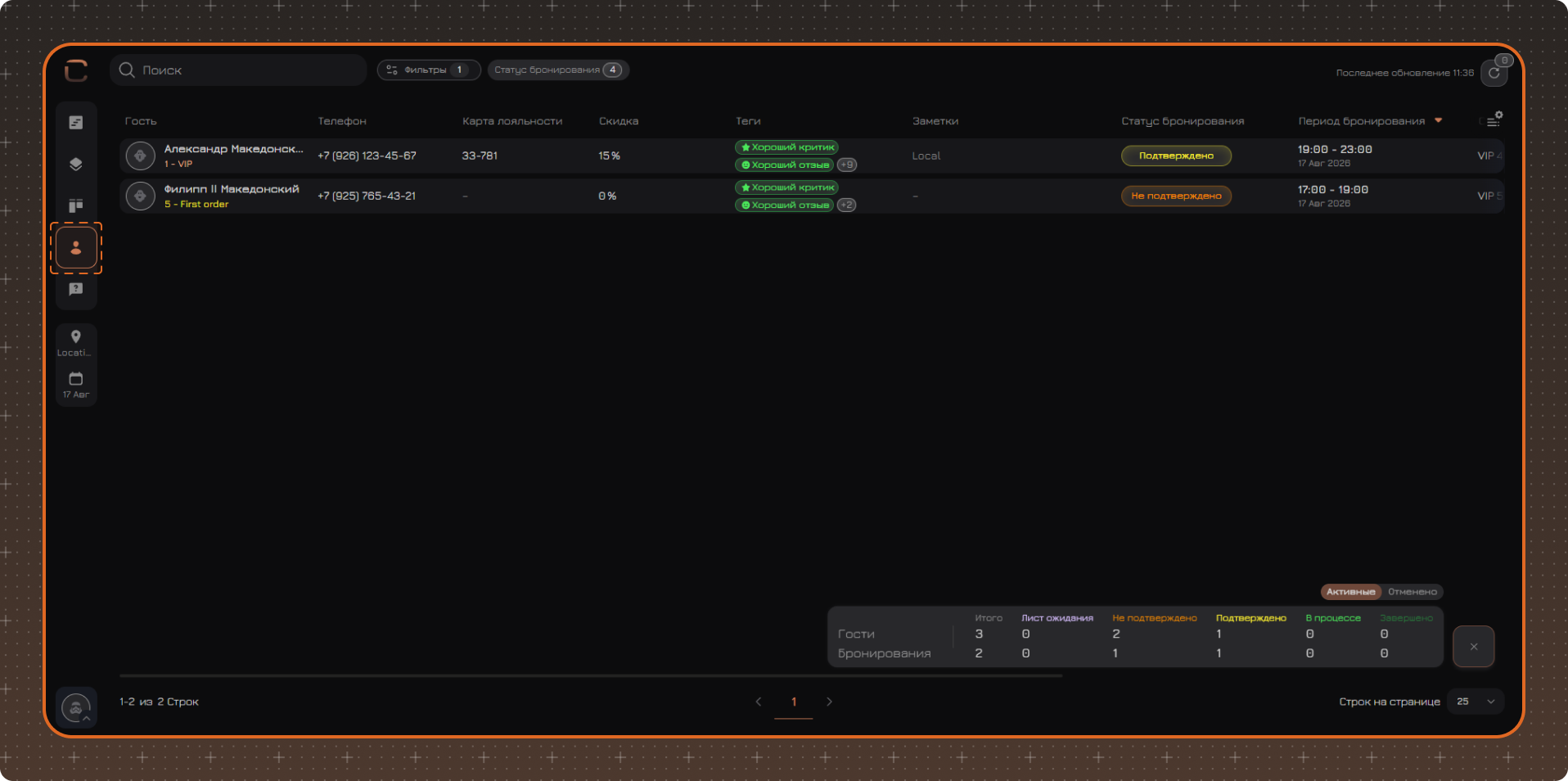Screen dimensions: 1568x781
Task: Click into the Поиск search field
Action: coord(238,70)
